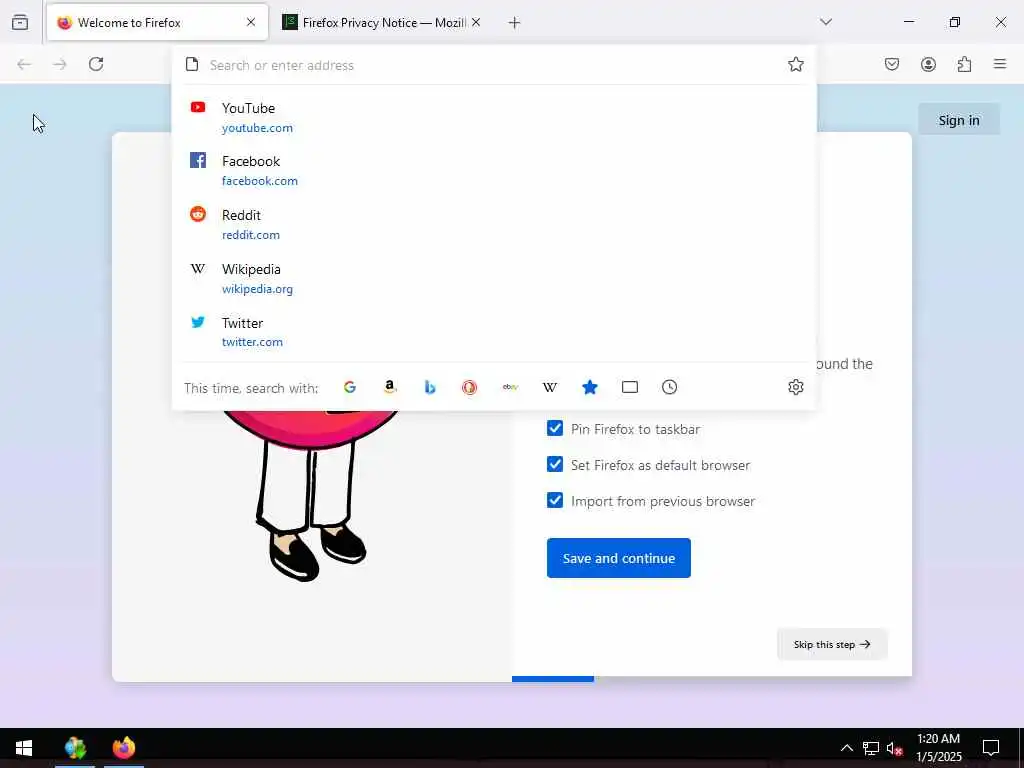This screenshot has height=768, width=1024.
Task: Uncheck Set Firefox as default browser
Action: pos(554,464)
